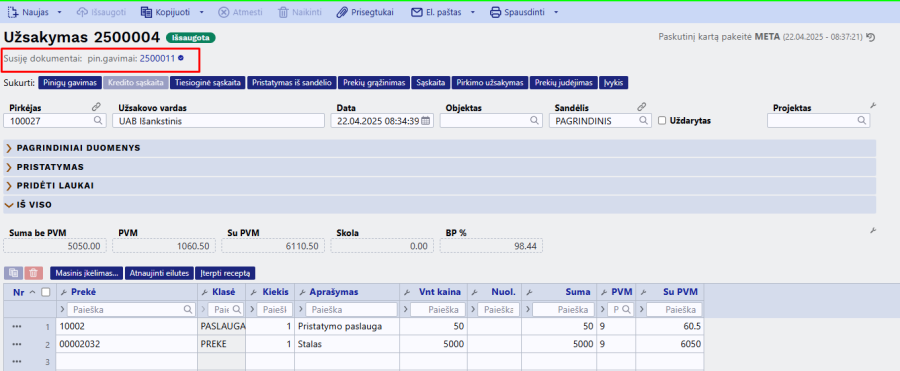Open the Naujas menu
The width and height of the screenshot is (900, 371).
click(x=34, y=12)
